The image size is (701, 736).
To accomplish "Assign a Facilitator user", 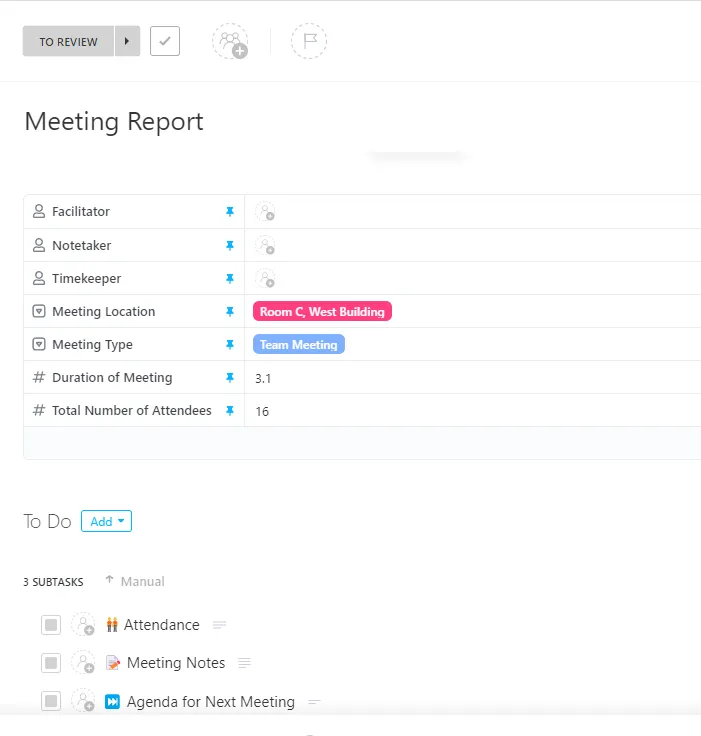I will 265,212.
